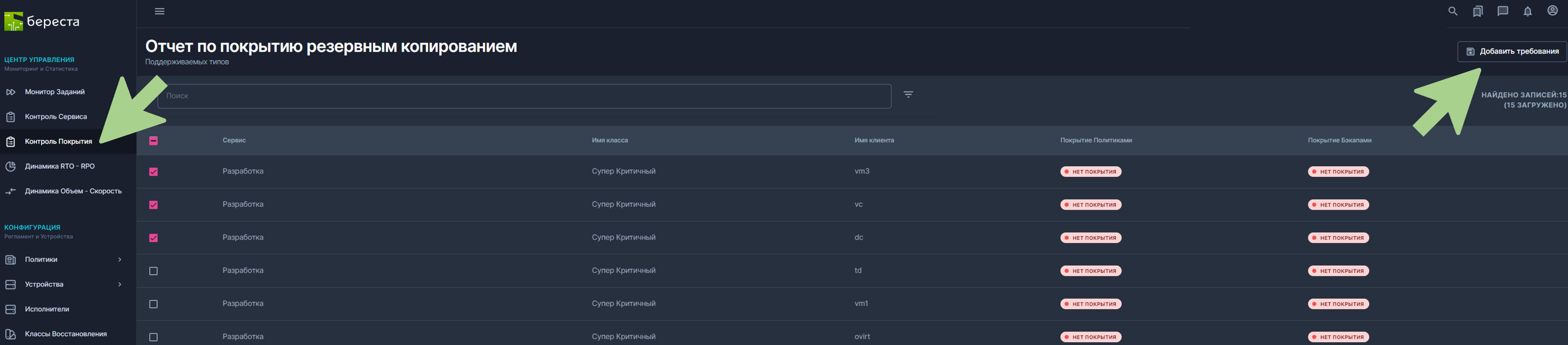Open search via magnifier icon
The width and height of the screenshot is (1568, 345).
pos(1452,12)
